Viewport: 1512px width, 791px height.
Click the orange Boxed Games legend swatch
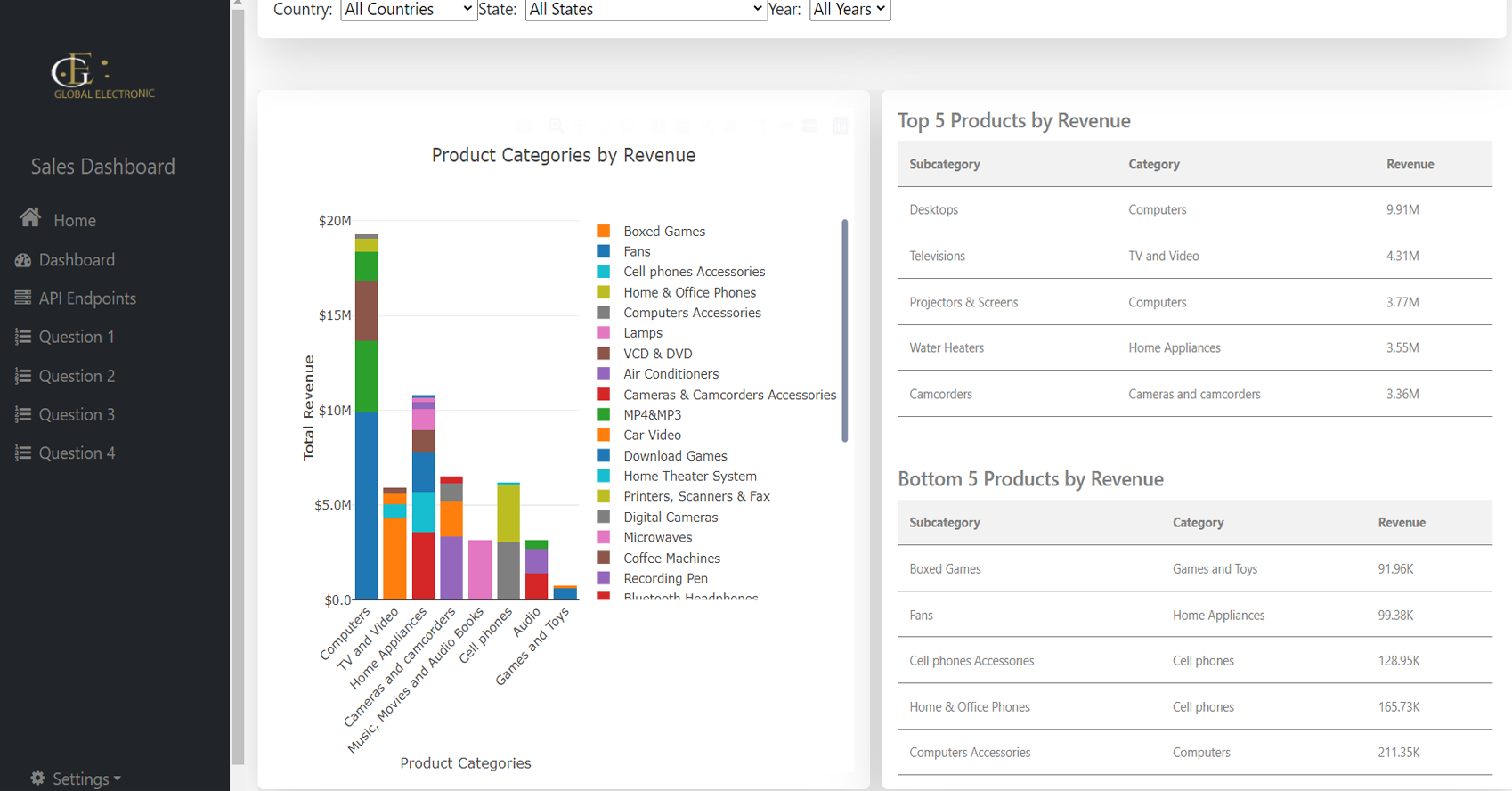coord(604,231)
